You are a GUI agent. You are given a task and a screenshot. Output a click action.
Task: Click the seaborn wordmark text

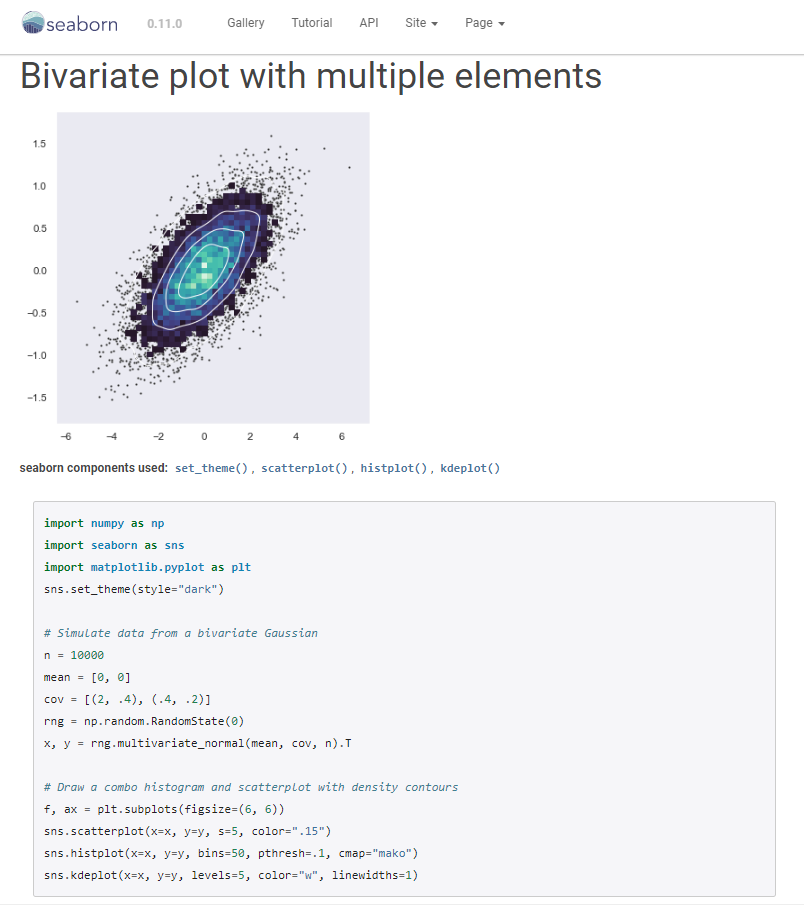[x=82, y=24]
